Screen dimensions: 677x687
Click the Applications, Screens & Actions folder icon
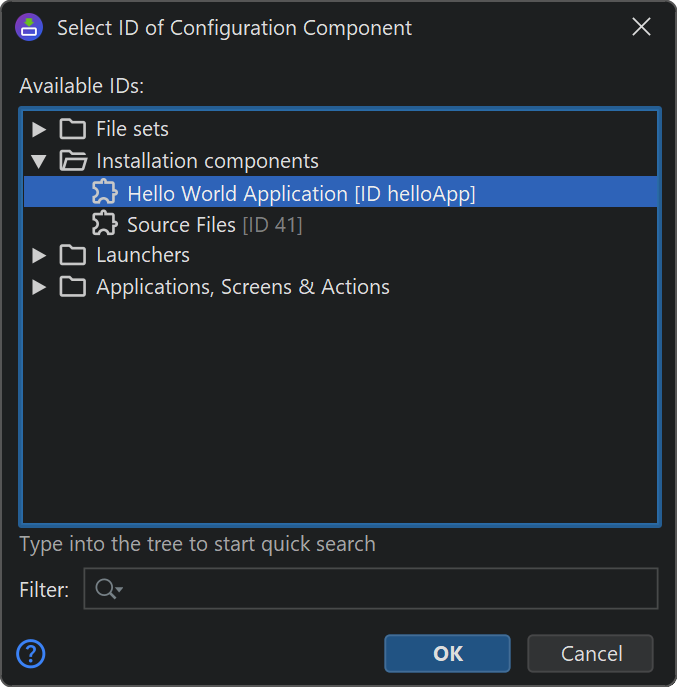(72, 287)
